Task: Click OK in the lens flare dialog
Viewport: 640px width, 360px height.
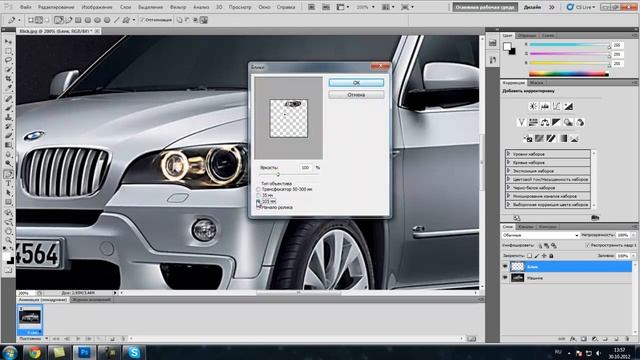Action: point(356,83)
